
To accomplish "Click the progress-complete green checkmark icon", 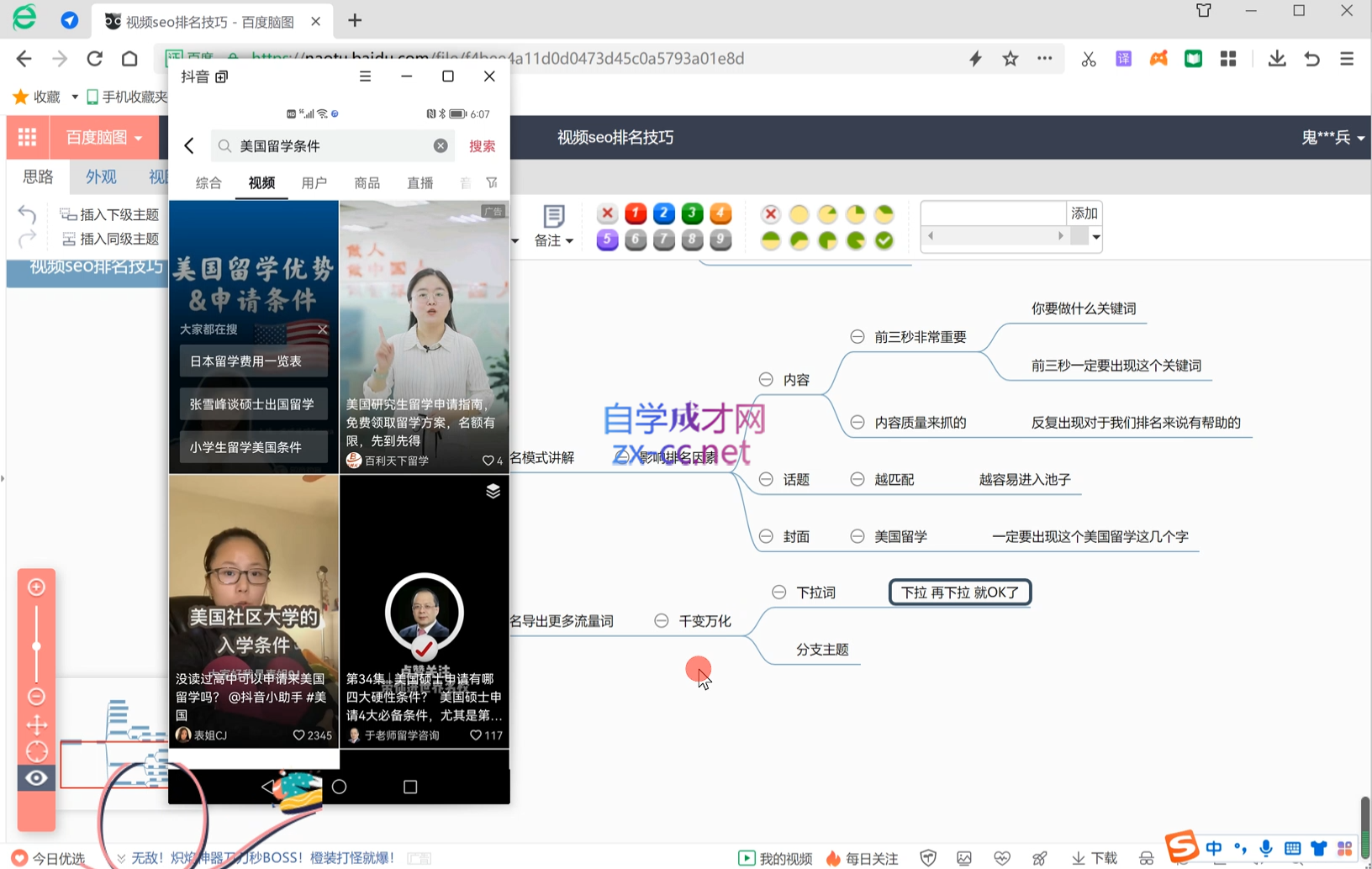I will (884, 240).
